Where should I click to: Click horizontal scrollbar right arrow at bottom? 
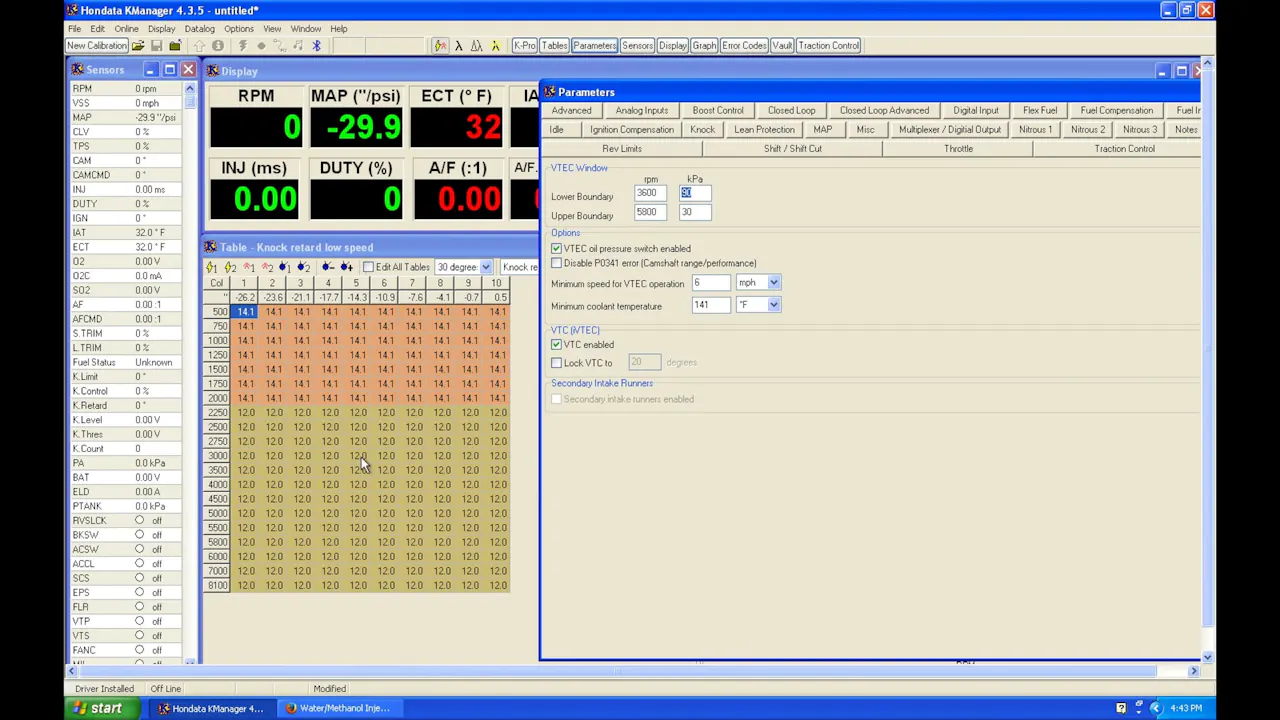pos(1193,671)
